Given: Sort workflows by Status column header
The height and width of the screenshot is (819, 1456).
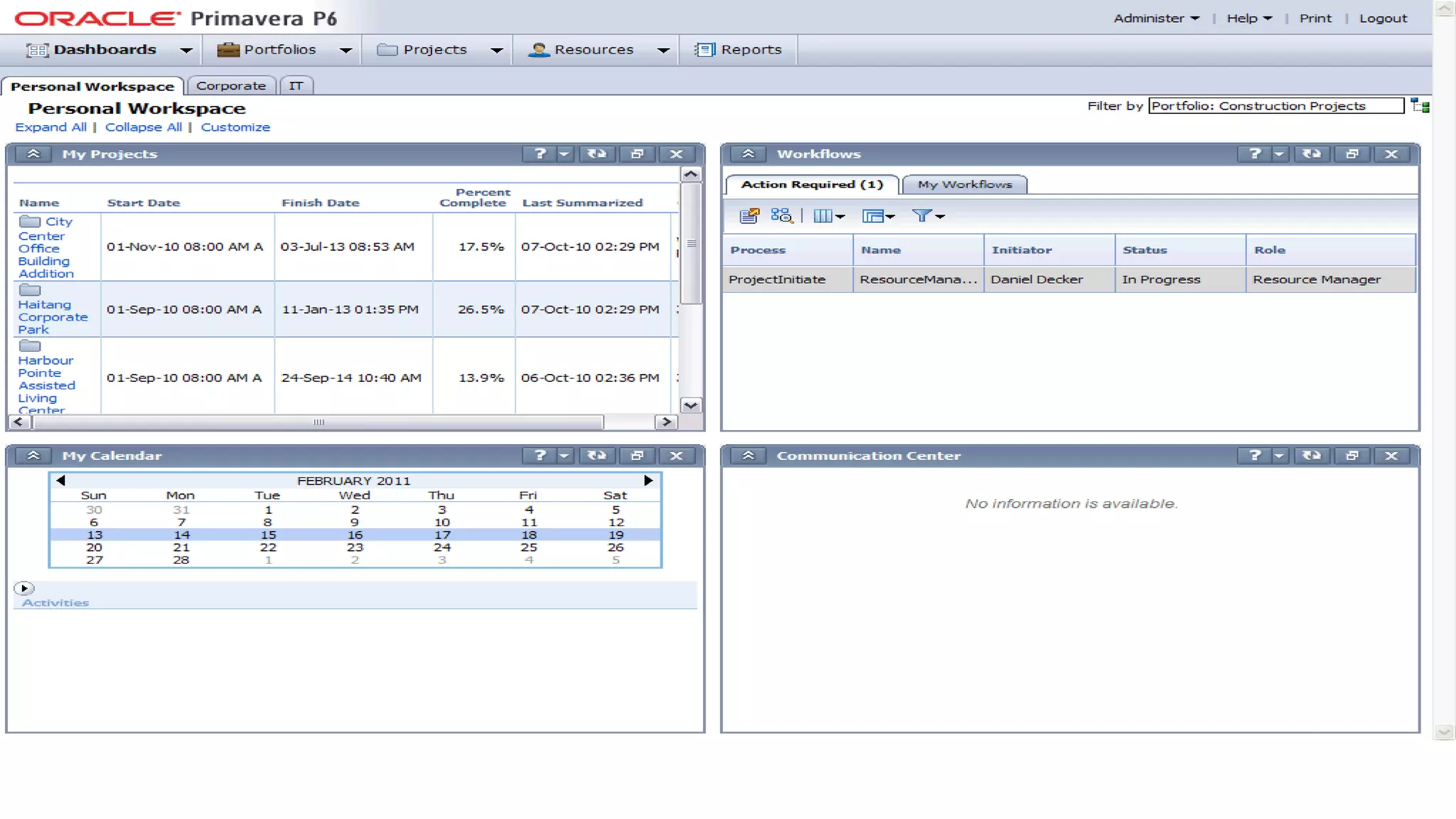Looking at the screenshot, I should coord(1180,250).
